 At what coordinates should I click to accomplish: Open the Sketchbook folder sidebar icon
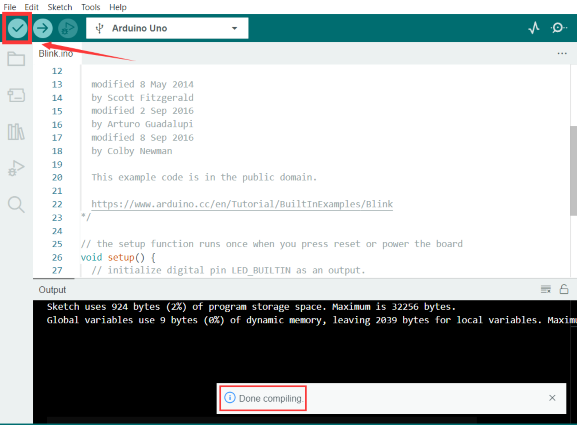pyautogui.click(x=16, y=59)
